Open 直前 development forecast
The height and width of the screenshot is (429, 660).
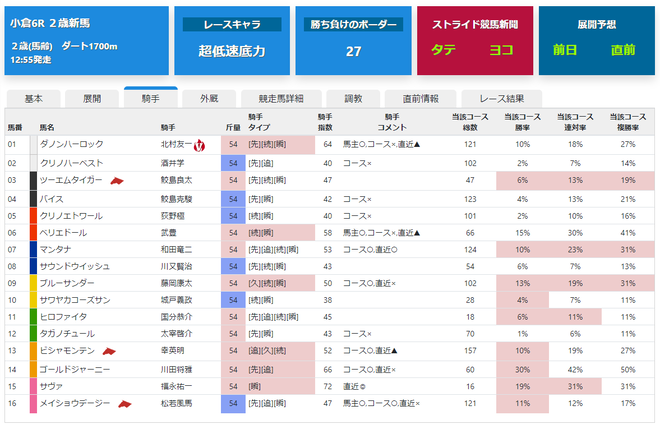[x=623, y=50]
